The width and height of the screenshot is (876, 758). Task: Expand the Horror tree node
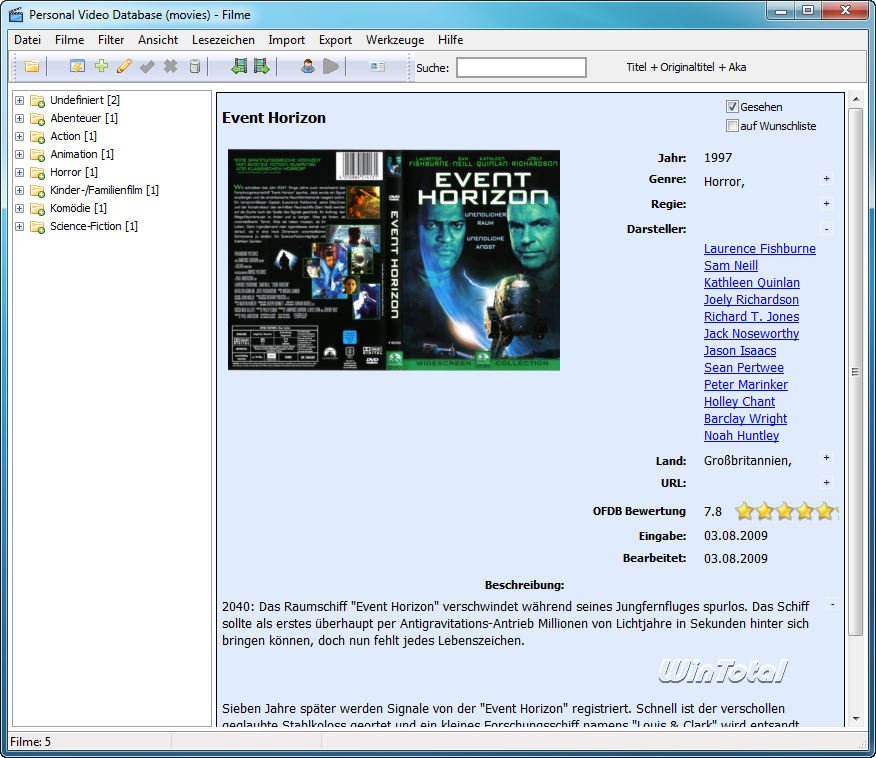[x=20, y=173]
